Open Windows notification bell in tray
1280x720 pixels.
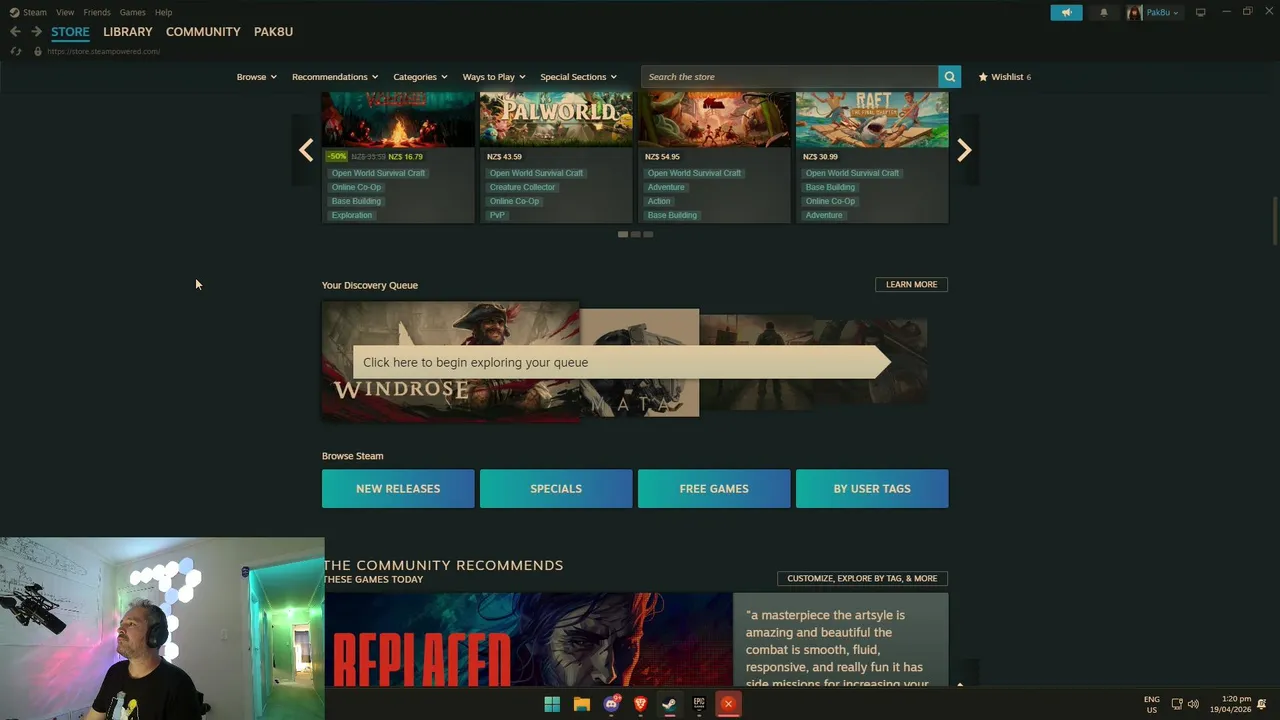pos(1262,704)
